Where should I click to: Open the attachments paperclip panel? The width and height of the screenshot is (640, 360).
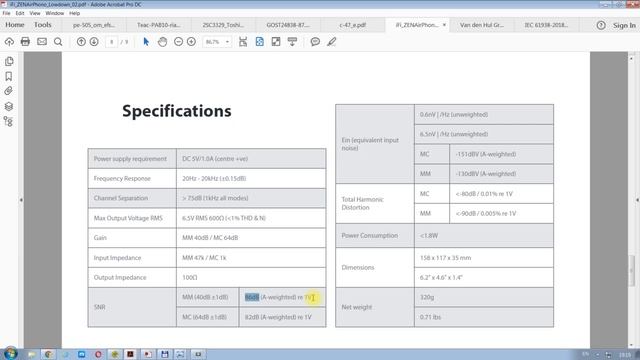coord(9,91)
